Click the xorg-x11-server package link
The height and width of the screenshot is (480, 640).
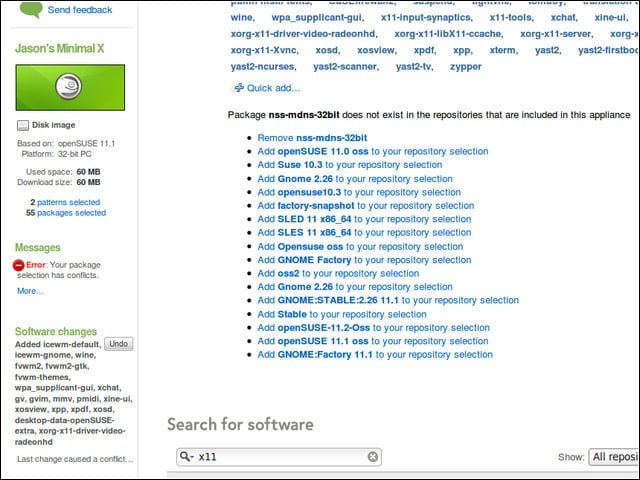pos(557,34)
